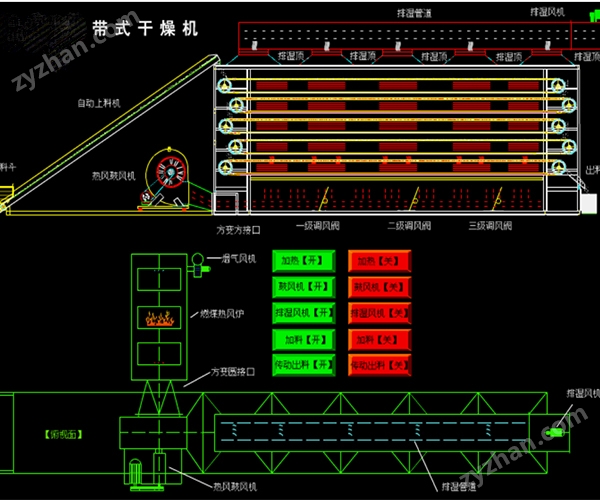
Task: Click the 一级调风阀 label
Action: pyautogui.click(x=318, y=226)
